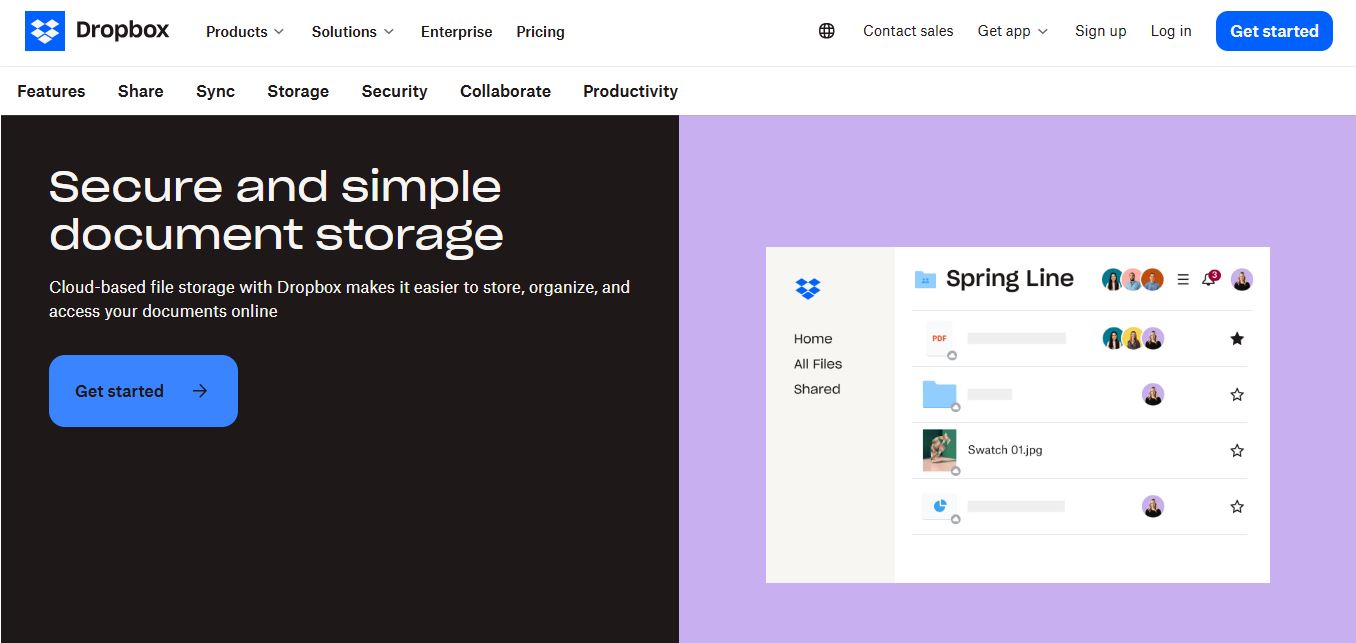Star the Swatch 01.jpg row

tap(1237, 451)
